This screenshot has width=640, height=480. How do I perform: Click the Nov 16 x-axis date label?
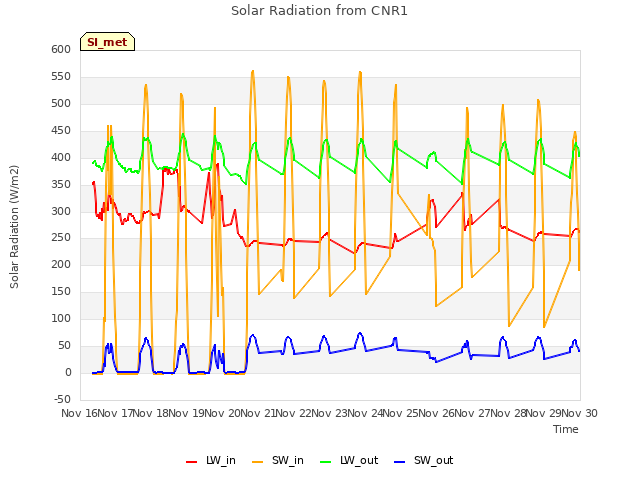79,413
